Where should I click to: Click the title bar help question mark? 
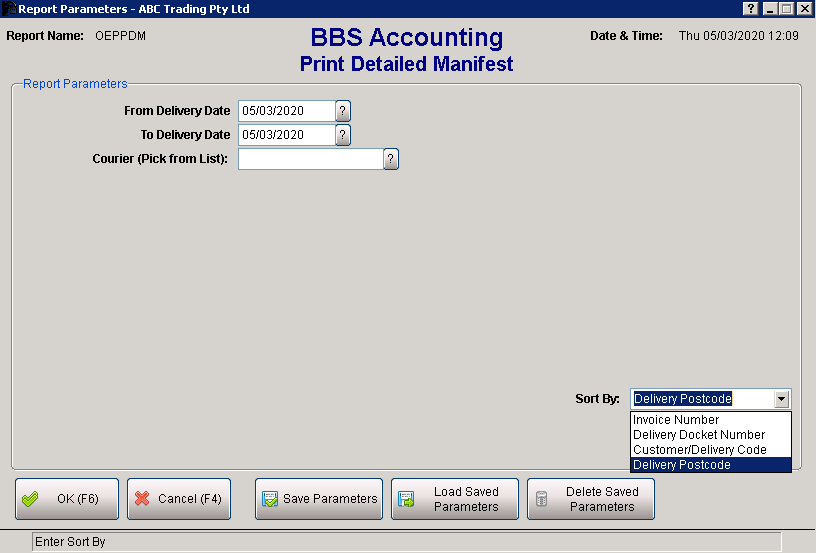click(751, 9)
